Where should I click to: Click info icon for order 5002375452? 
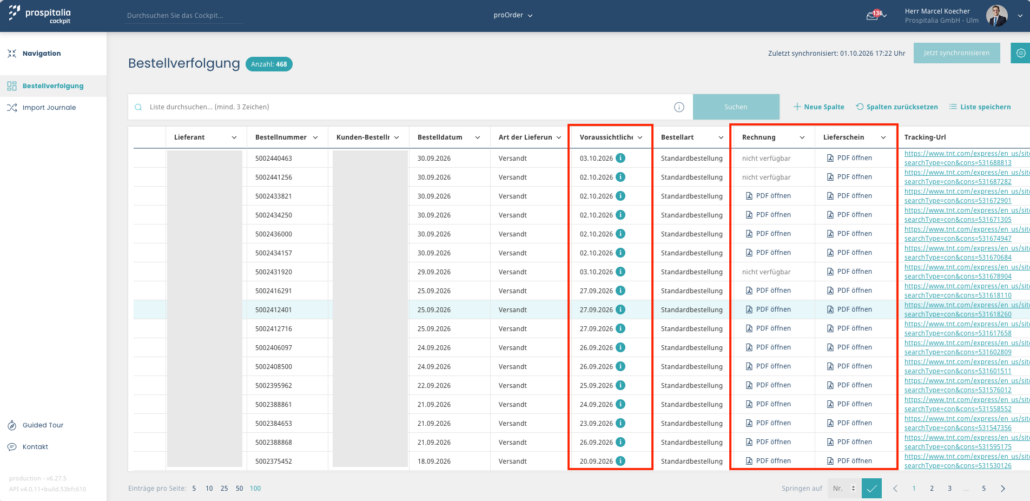pyautogui.click(x=621, y=462)
